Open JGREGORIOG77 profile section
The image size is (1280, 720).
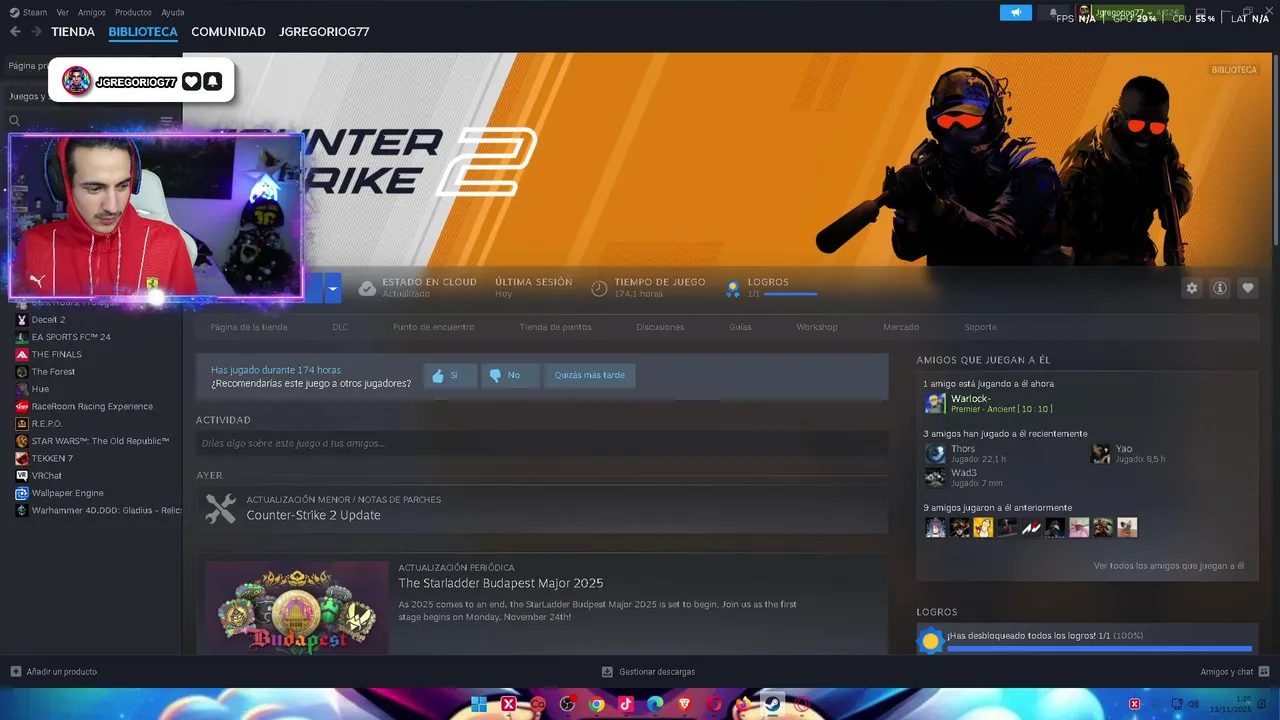point(324,32)
